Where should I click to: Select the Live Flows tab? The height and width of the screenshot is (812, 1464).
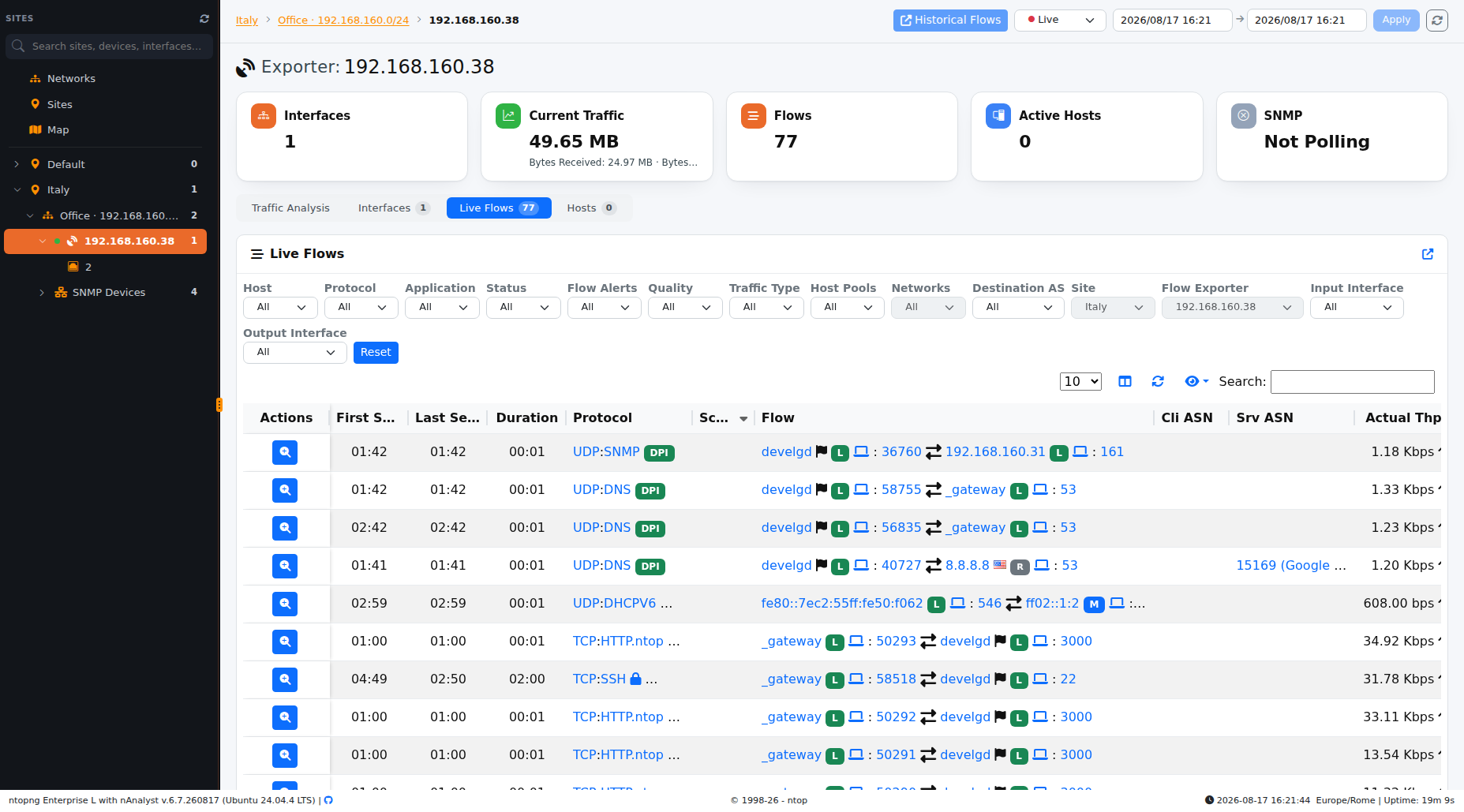click(499, 208)
